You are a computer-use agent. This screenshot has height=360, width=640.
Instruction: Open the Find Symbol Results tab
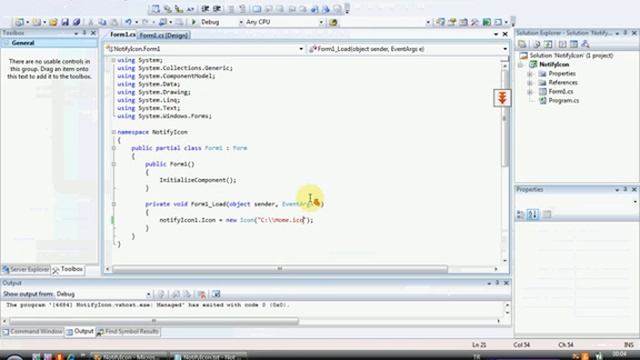128,332
